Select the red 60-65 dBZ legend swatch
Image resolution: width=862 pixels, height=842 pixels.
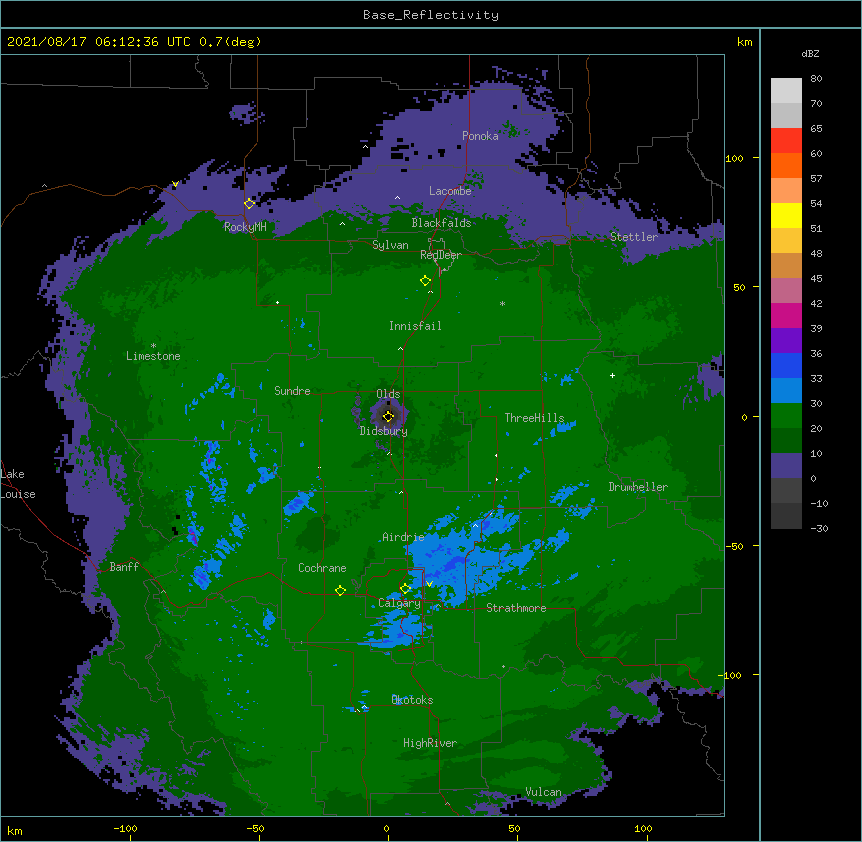(x=786, y=141)
